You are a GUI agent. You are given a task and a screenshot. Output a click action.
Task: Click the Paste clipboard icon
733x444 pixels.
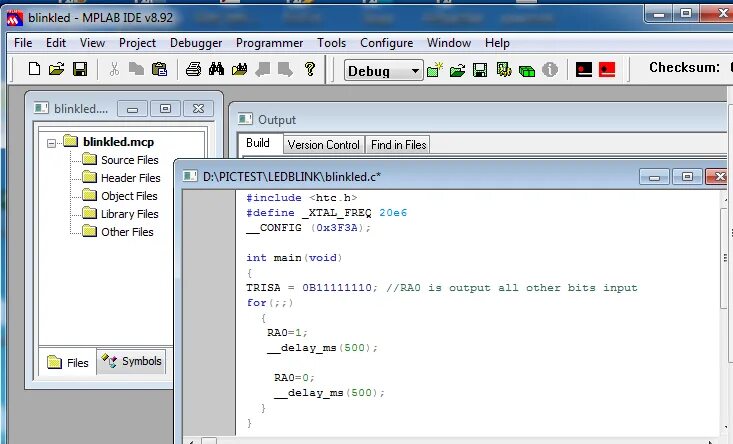coord(159,69)
